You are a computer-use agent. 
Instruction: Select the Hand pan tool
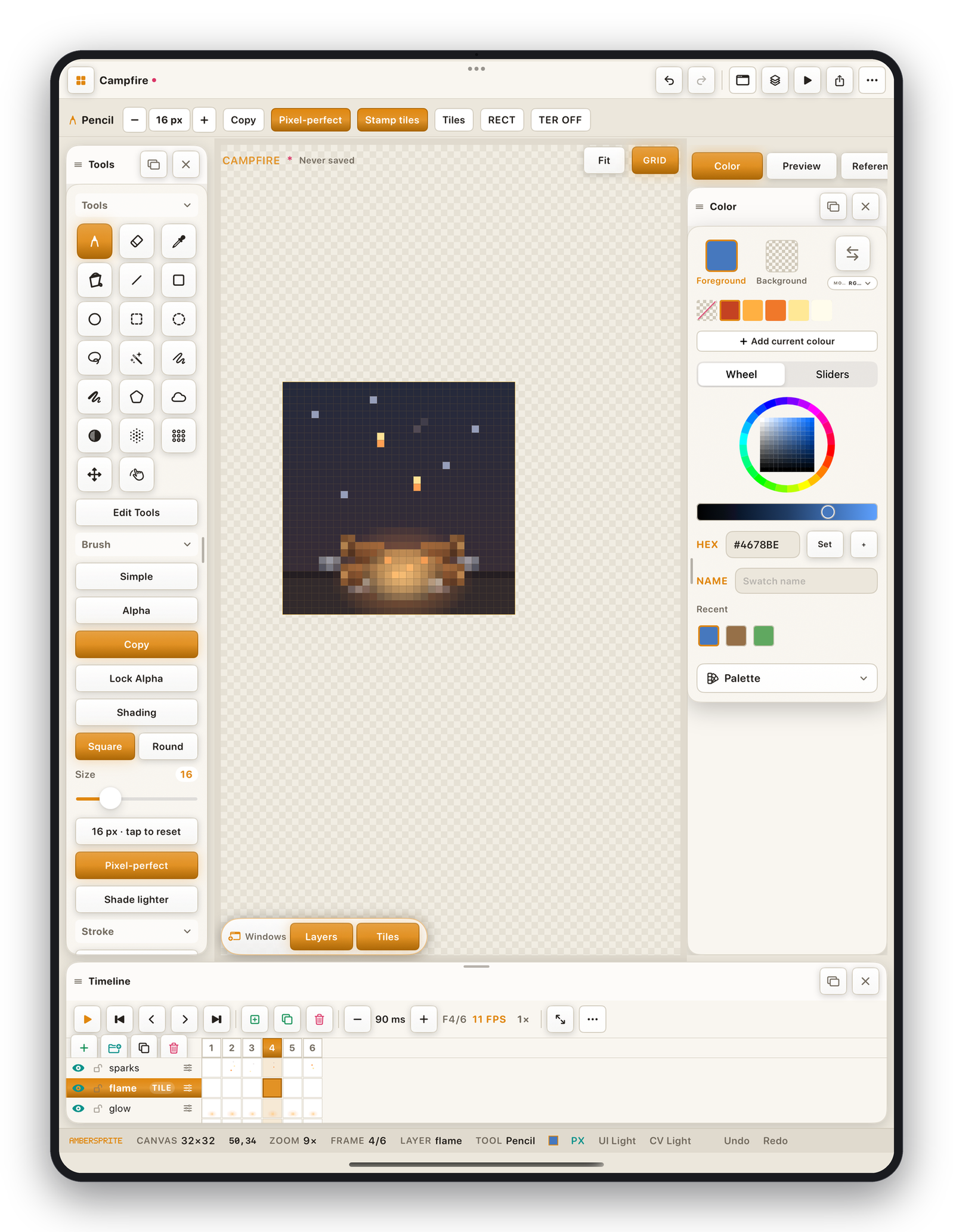tap(137, 474)
